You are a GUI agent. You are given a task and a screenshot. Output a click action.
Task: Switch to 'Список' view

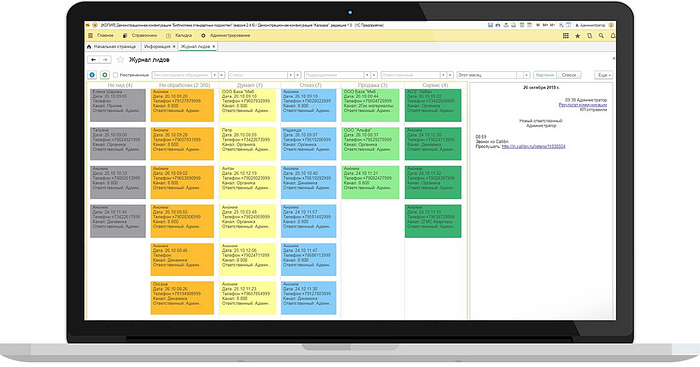point(569,75)
